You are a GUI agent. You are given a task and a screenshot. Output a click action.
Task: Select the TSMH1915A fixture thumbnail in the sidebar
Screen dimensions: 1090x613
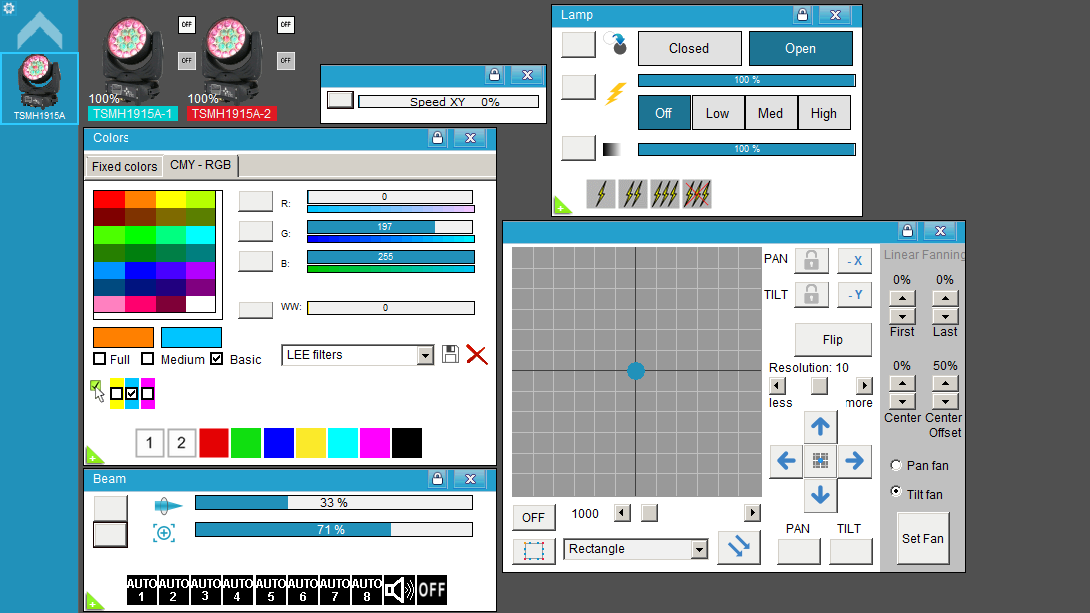pyautogui.click(x=40, y=88)
